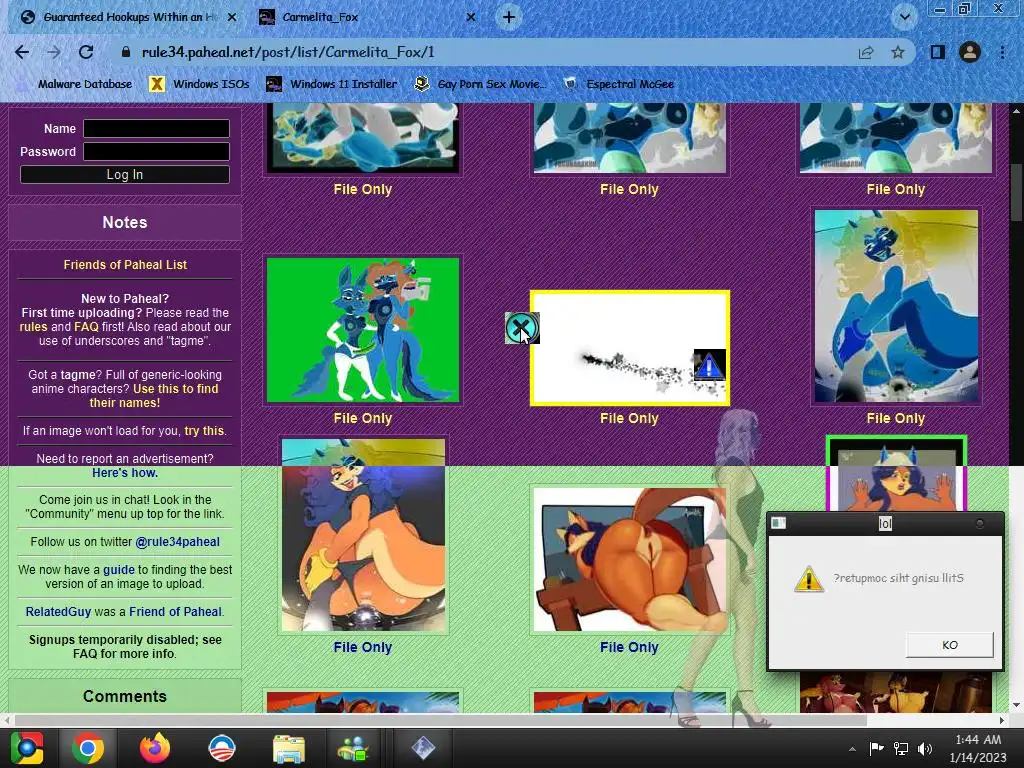This screenshot has width=1024, height=768.
Task: Click the 'Friend of Paheal' link
Action: [x=176, y=612]
